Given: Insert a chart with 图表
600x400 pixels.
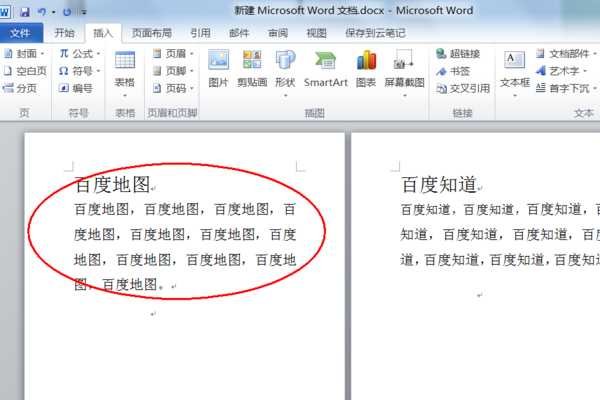Looking at the screenshot, I should click(366, 68).
